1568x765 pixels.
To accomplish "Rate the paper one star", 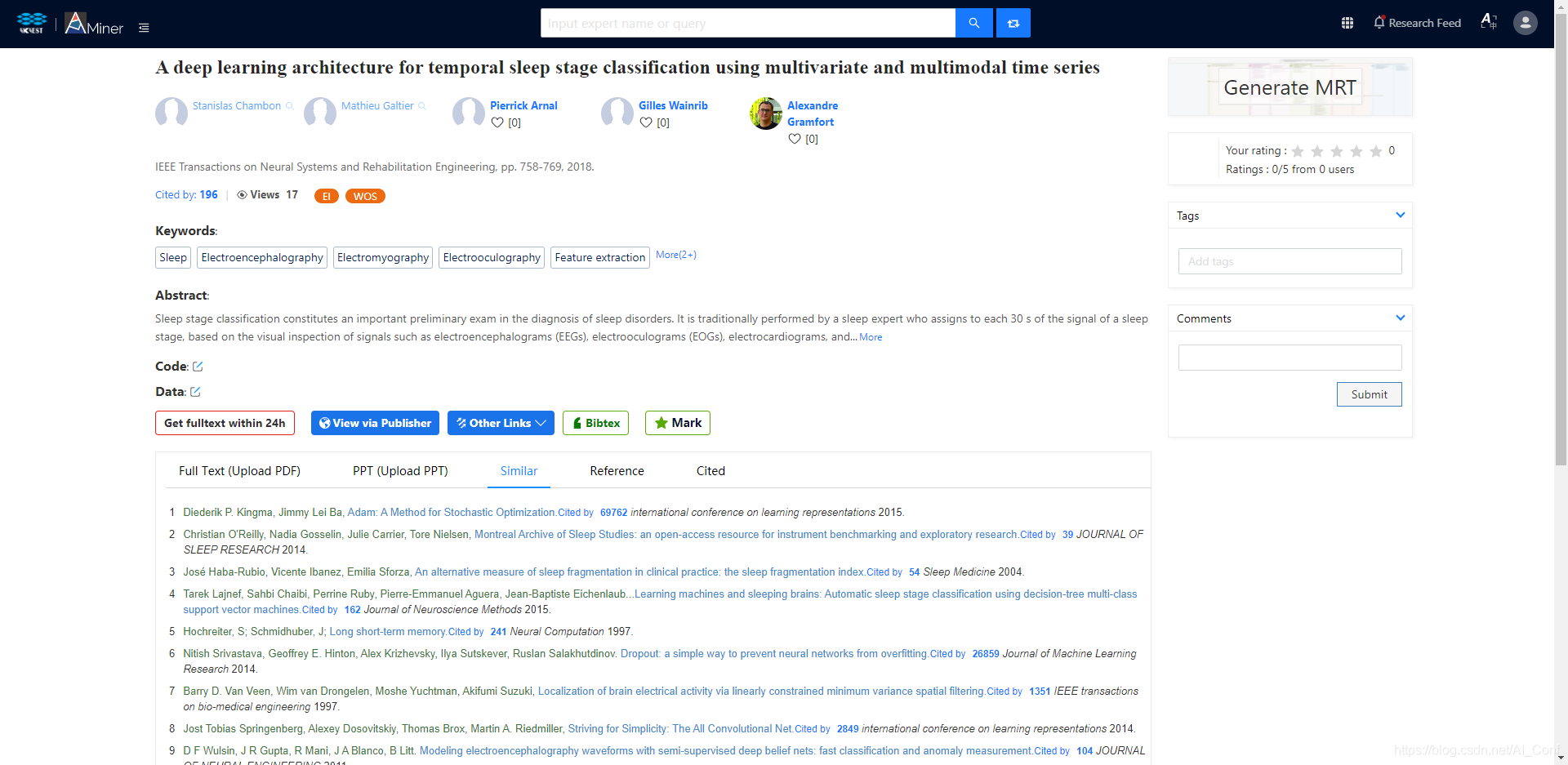I will point(1298,151).
